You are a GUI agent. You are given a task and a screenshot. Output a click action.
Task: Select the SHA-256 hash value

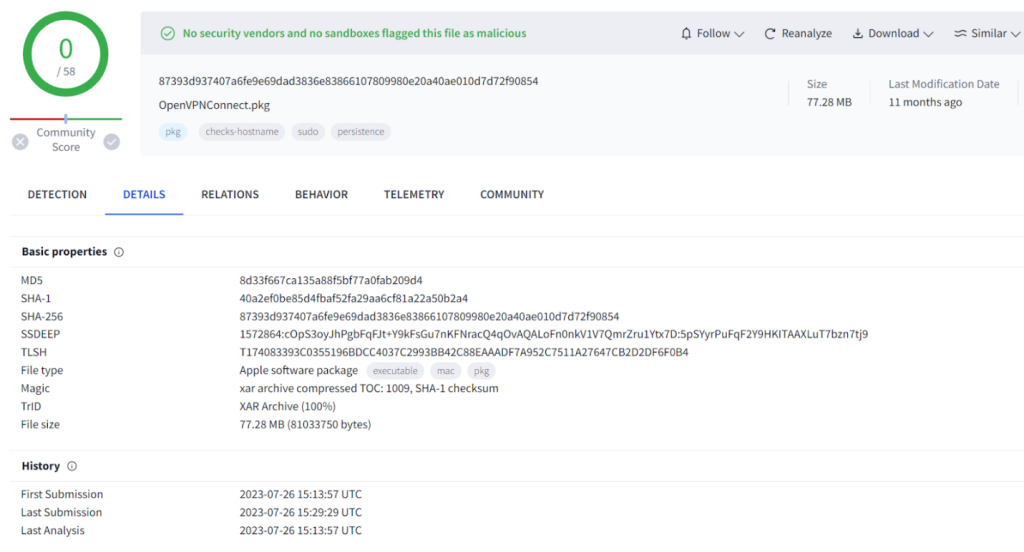point(429,316)
